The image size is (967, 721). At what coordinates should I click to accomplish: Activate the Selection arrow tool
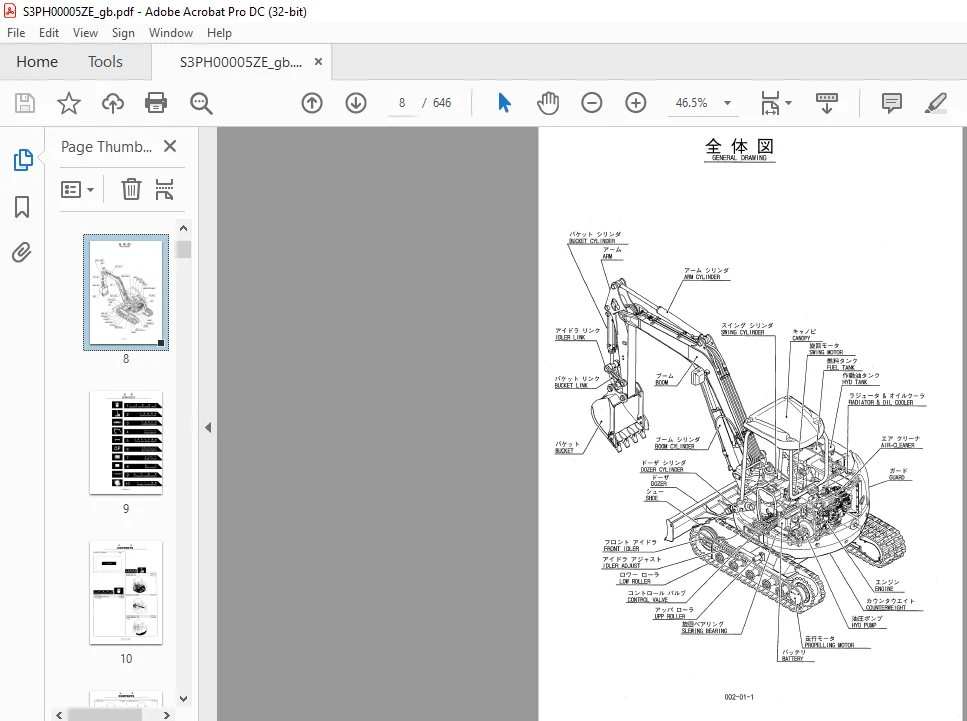[504, 103]
